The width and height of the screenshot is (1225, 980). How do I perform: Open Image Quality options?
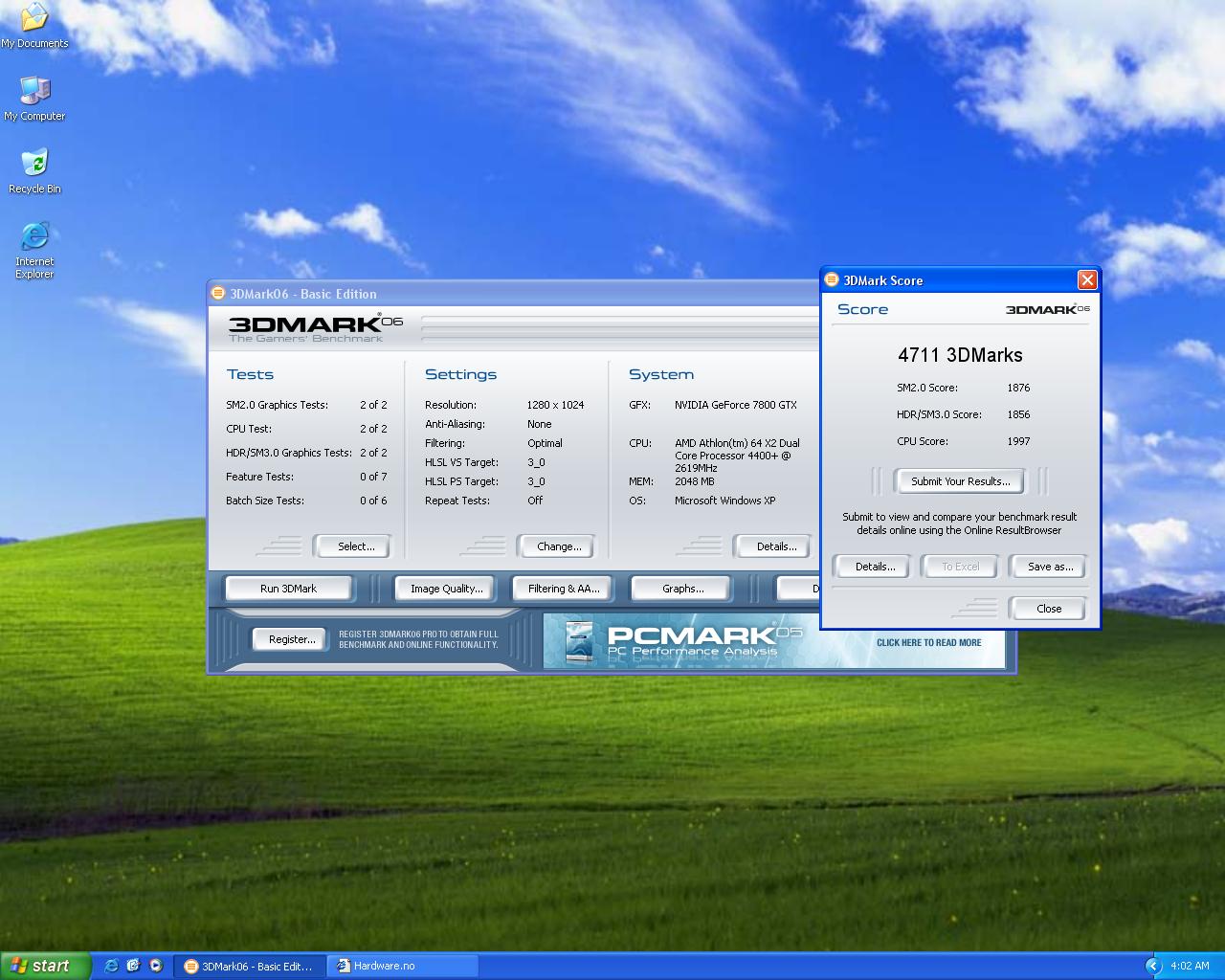446,589
